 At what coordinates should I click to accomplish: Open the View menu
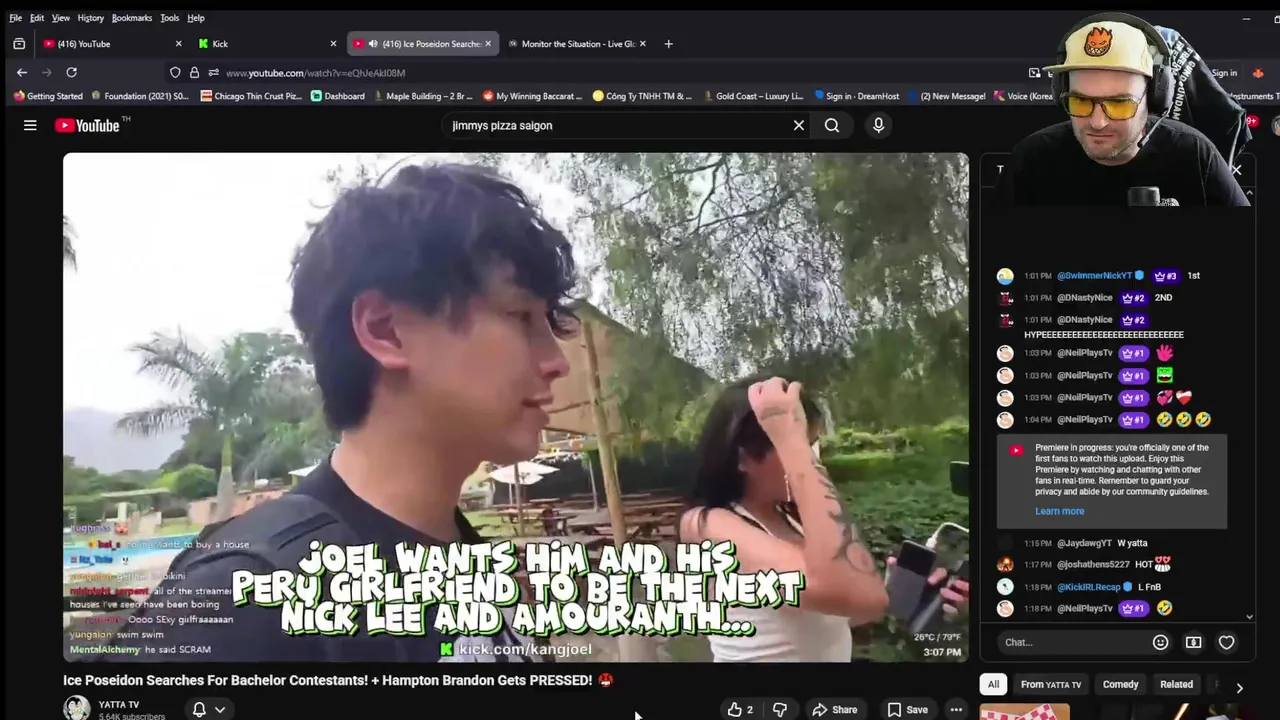(61, 18)
